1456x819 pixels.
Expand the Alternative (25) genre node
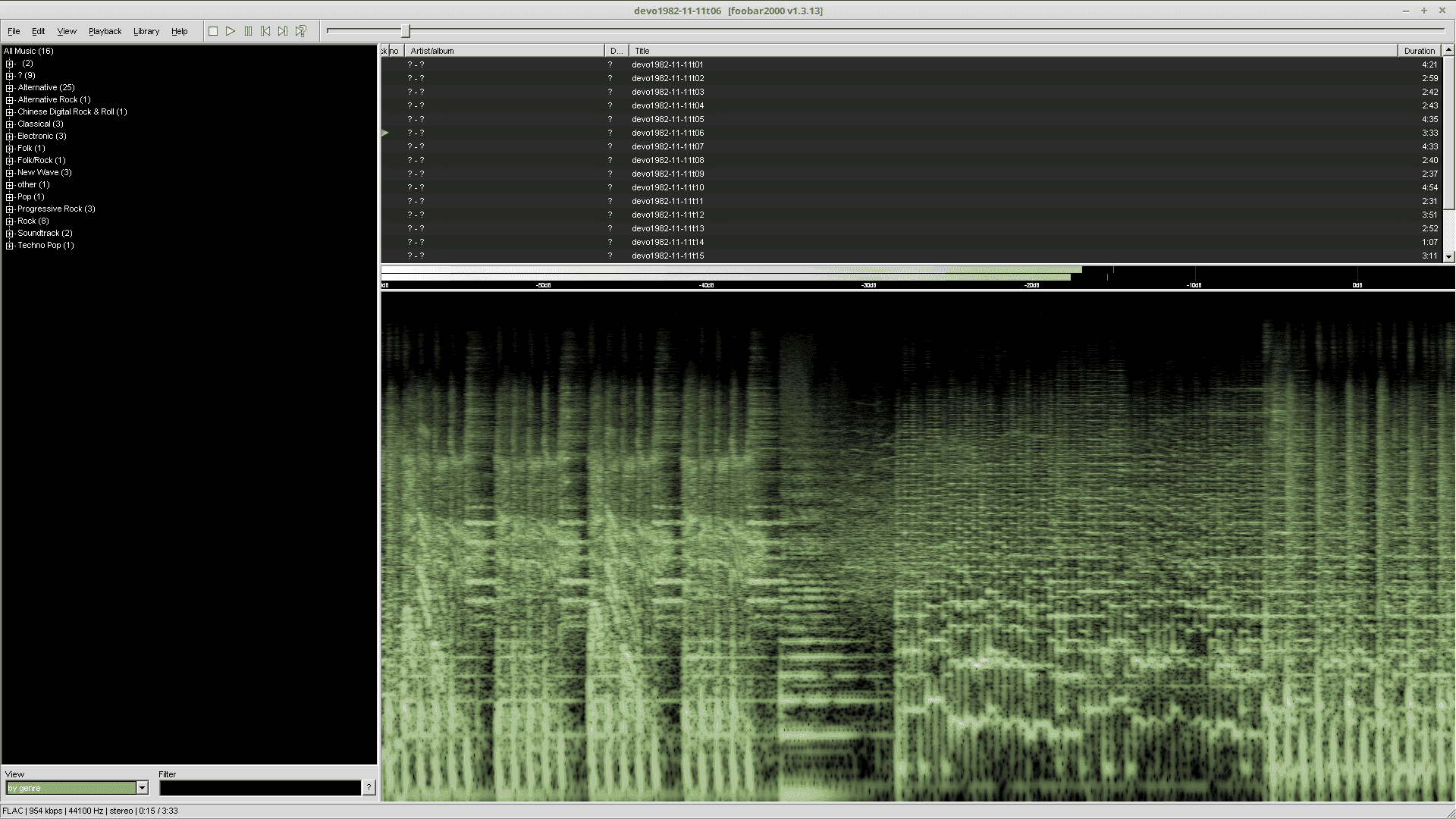pos(10,88)
